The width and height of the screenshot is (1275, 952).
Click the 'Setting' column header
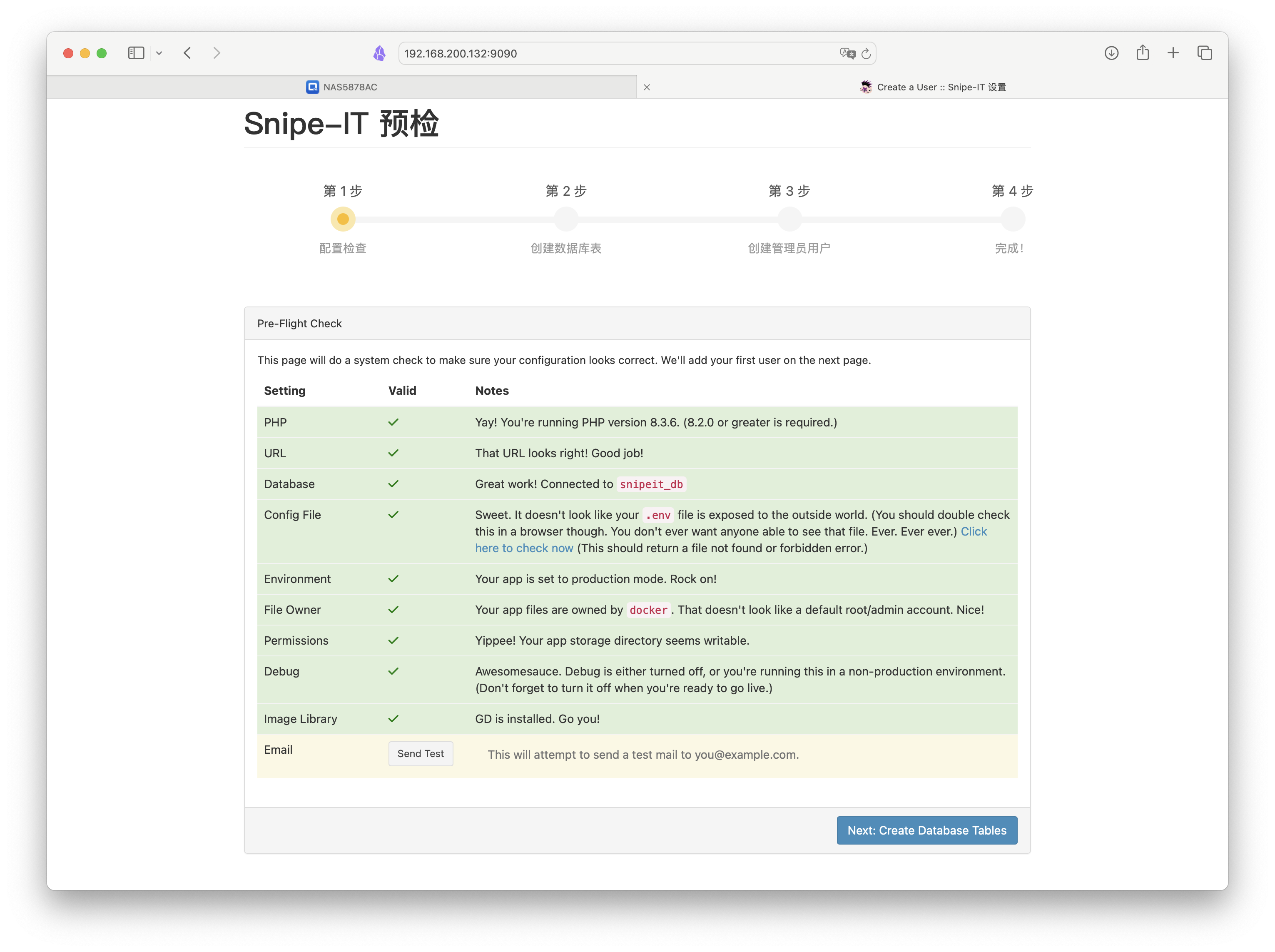[285, 391]
